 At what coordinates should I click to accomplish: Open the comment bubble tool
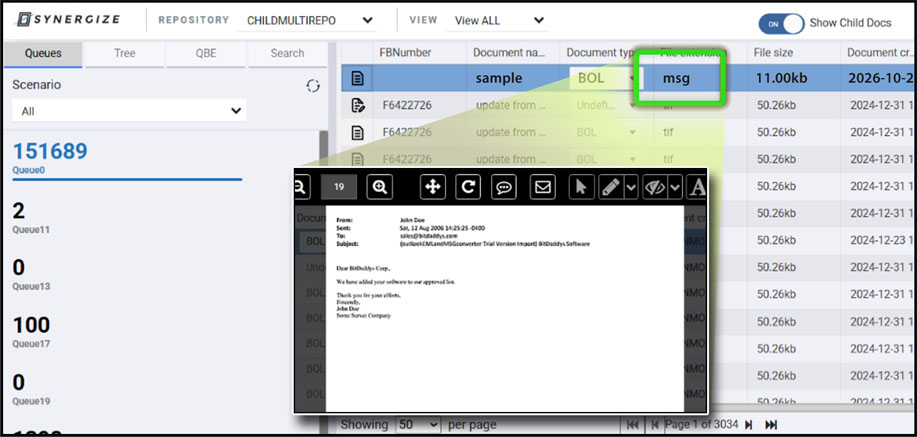click(x=505, y=187)
